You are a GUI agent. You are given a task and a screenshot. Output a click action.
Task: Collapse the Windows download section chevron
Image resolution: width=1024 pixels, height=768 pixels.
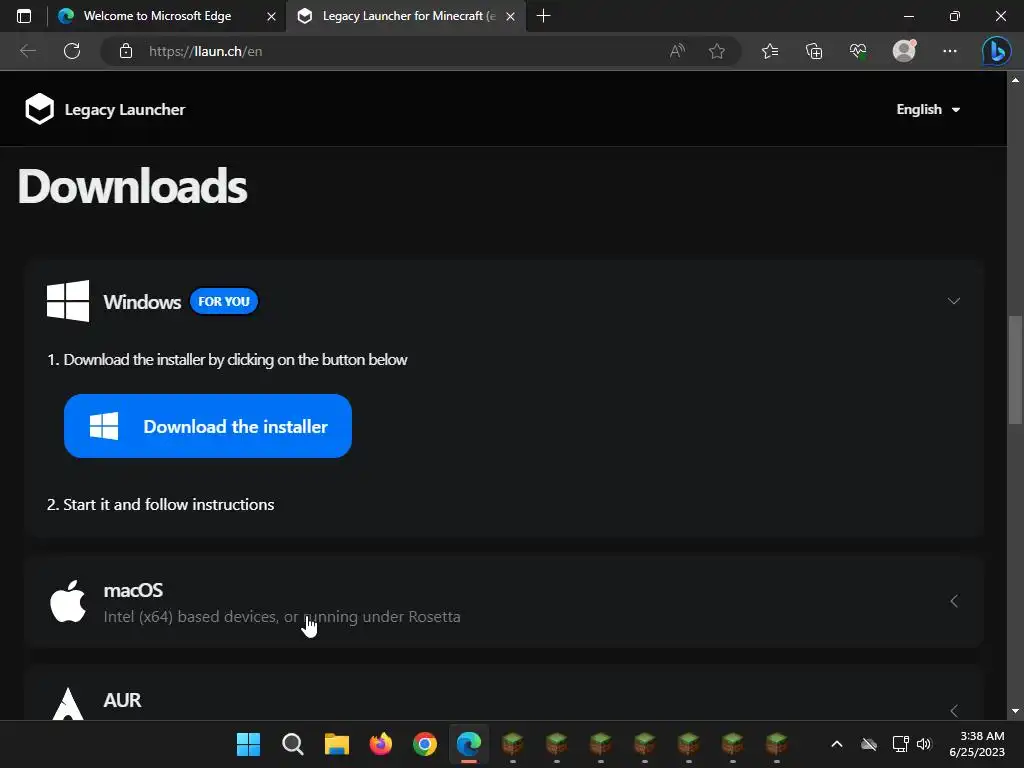tap(953, 301)
